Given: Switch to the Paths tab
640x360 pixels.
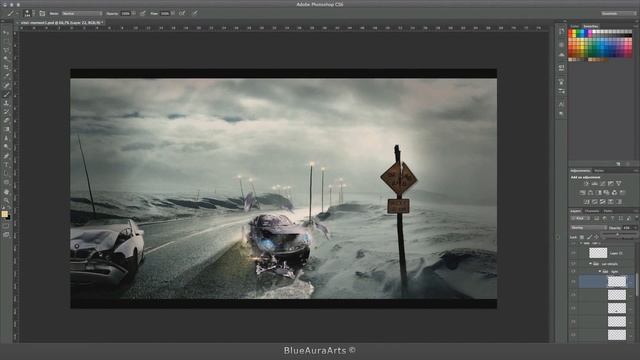Looking at the screenshot, I should click(x=608, y=211).
